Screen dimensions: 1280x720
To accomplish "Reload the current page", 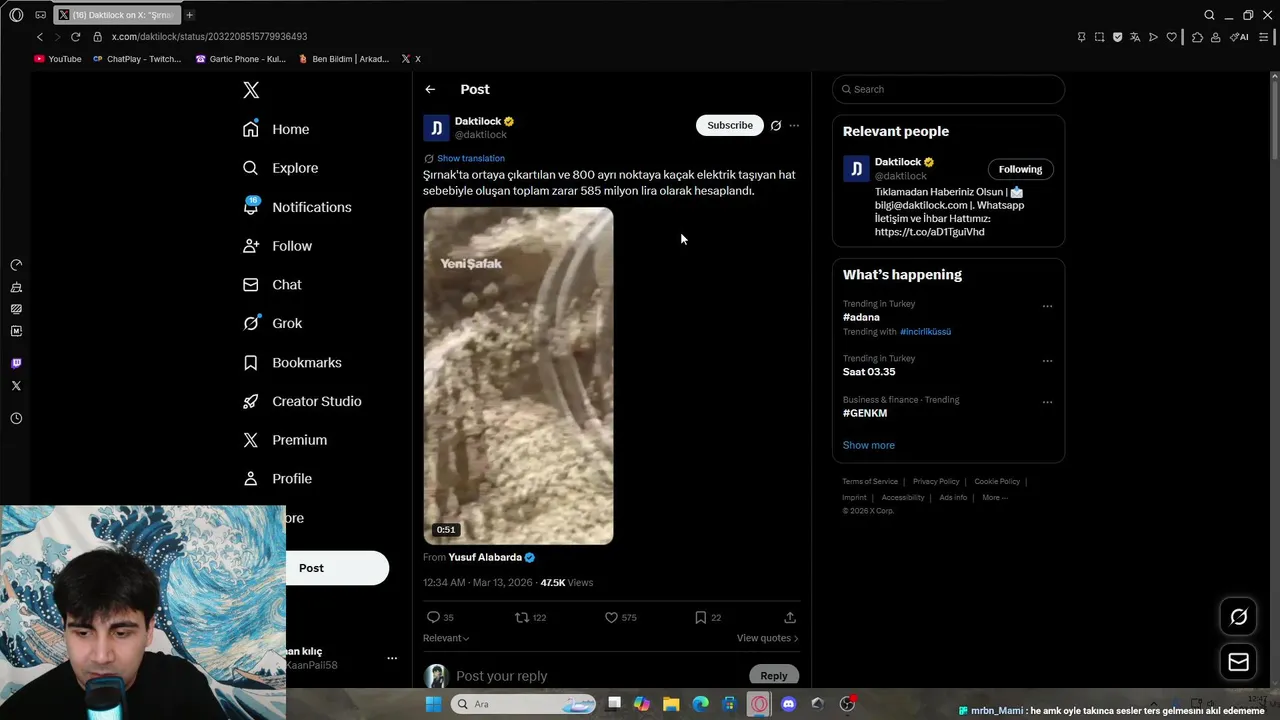I will [x=75, y=37].
